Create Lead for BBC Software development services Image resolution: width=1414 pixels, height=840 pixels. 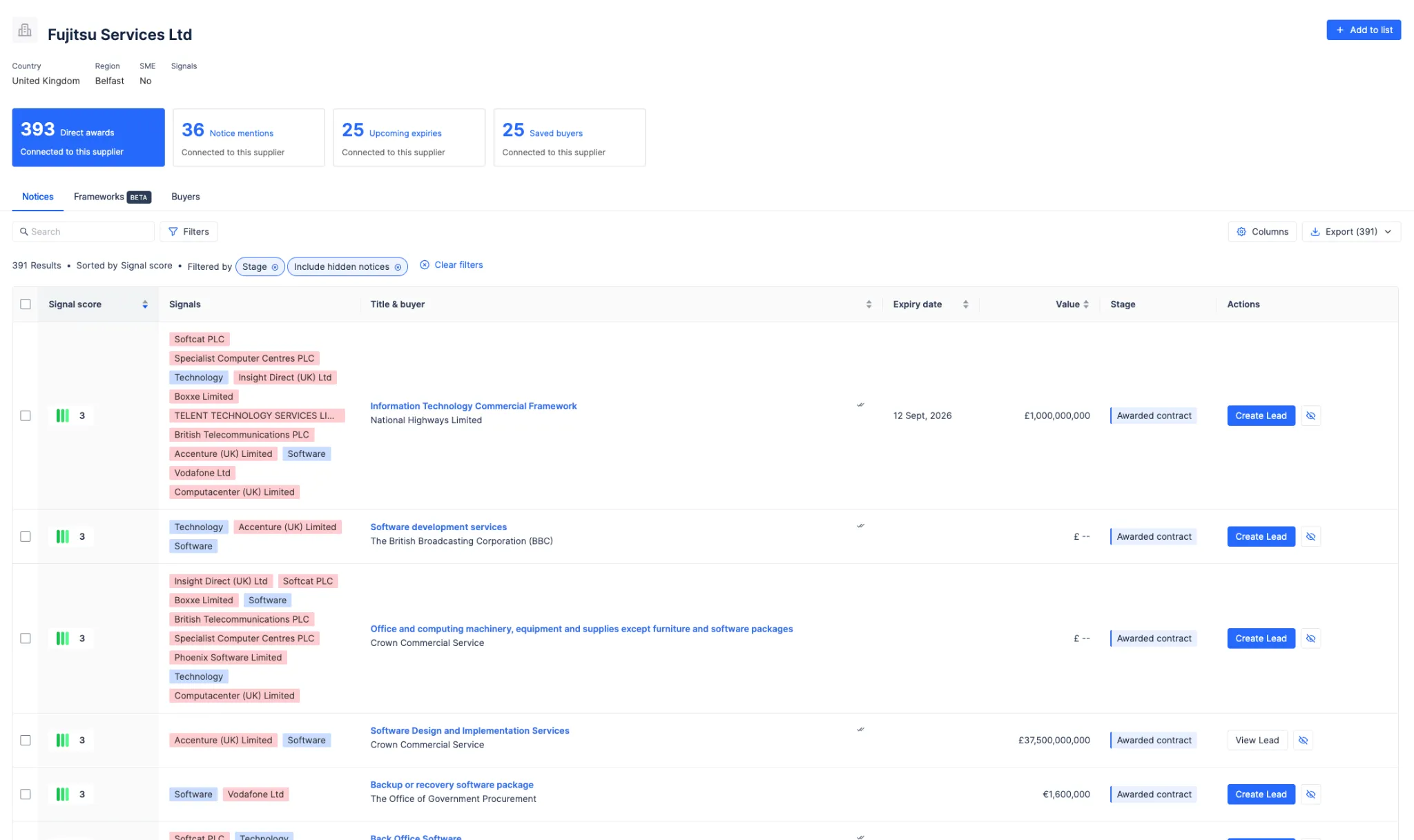coord(1261,536)
